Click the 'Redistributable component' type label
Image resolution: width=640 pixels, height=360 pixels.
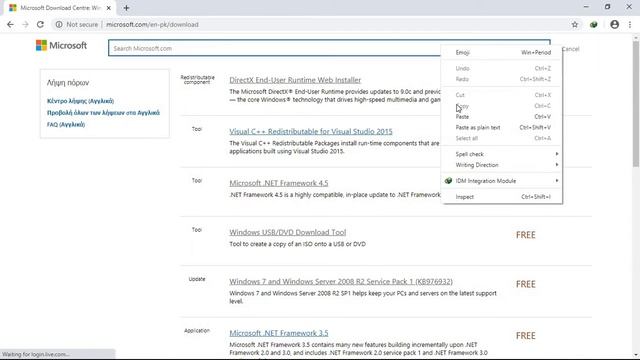pyautogui.click(x=197, y=80)
